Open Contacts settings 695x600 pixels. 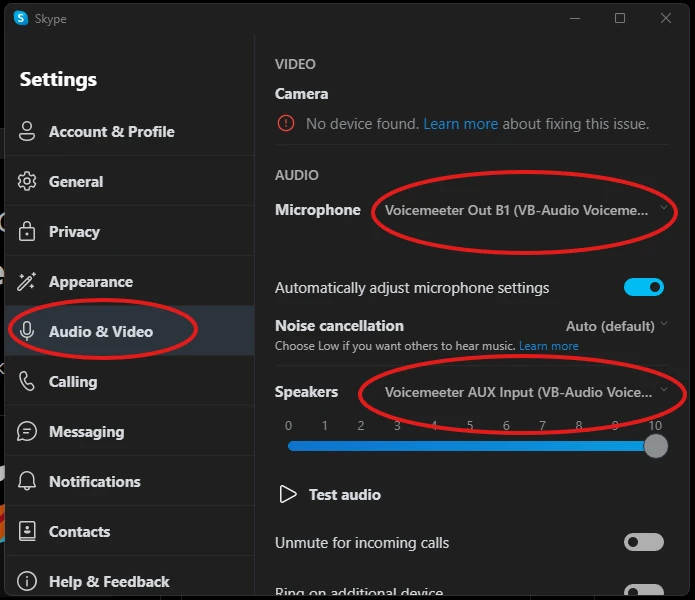point(129,531)
